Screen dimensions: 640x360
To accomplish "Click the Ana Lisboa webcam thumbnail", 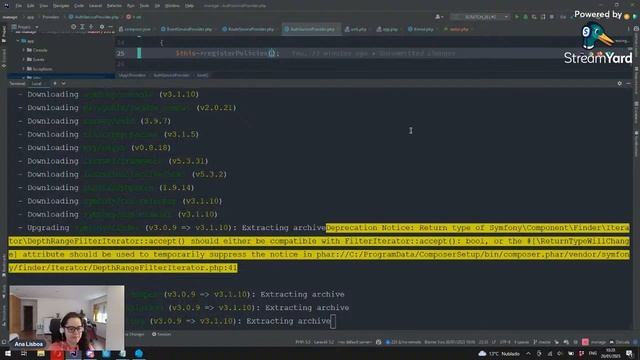I will [x=67, y=317].
